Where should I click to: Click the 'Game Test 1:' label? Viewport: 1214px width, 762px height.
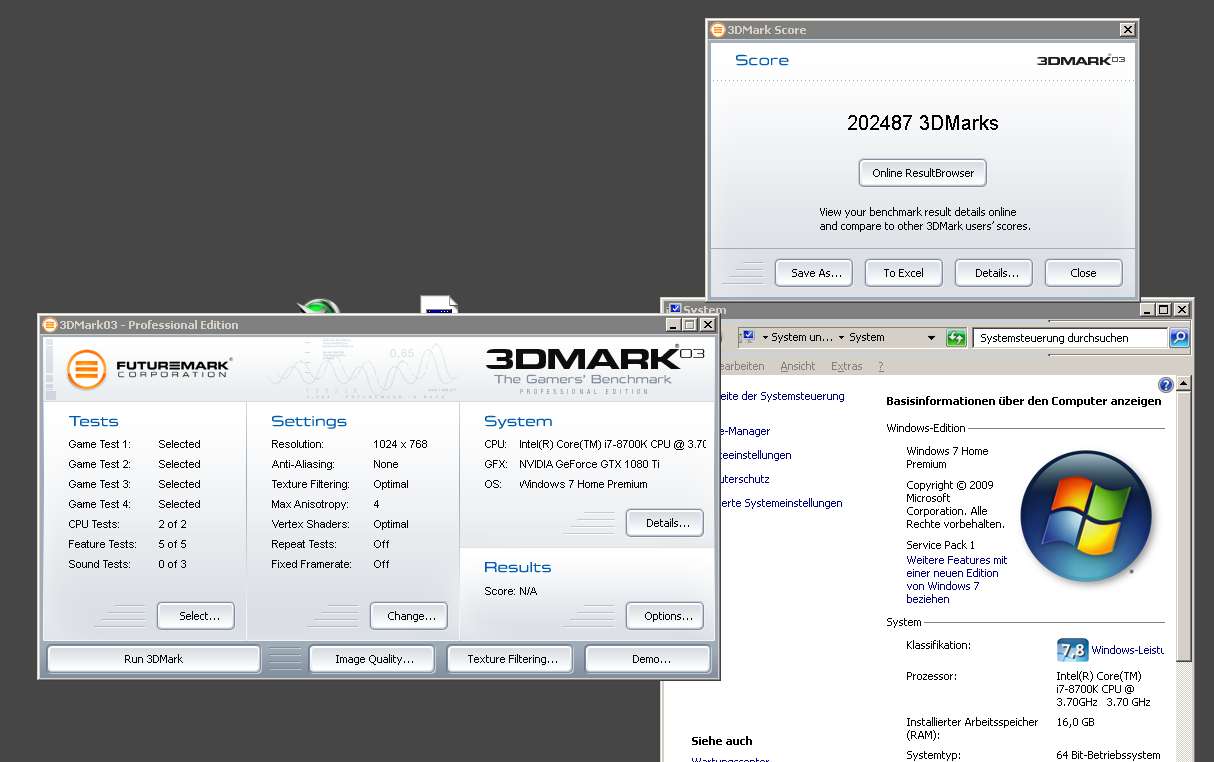click(x=99, y=444)
